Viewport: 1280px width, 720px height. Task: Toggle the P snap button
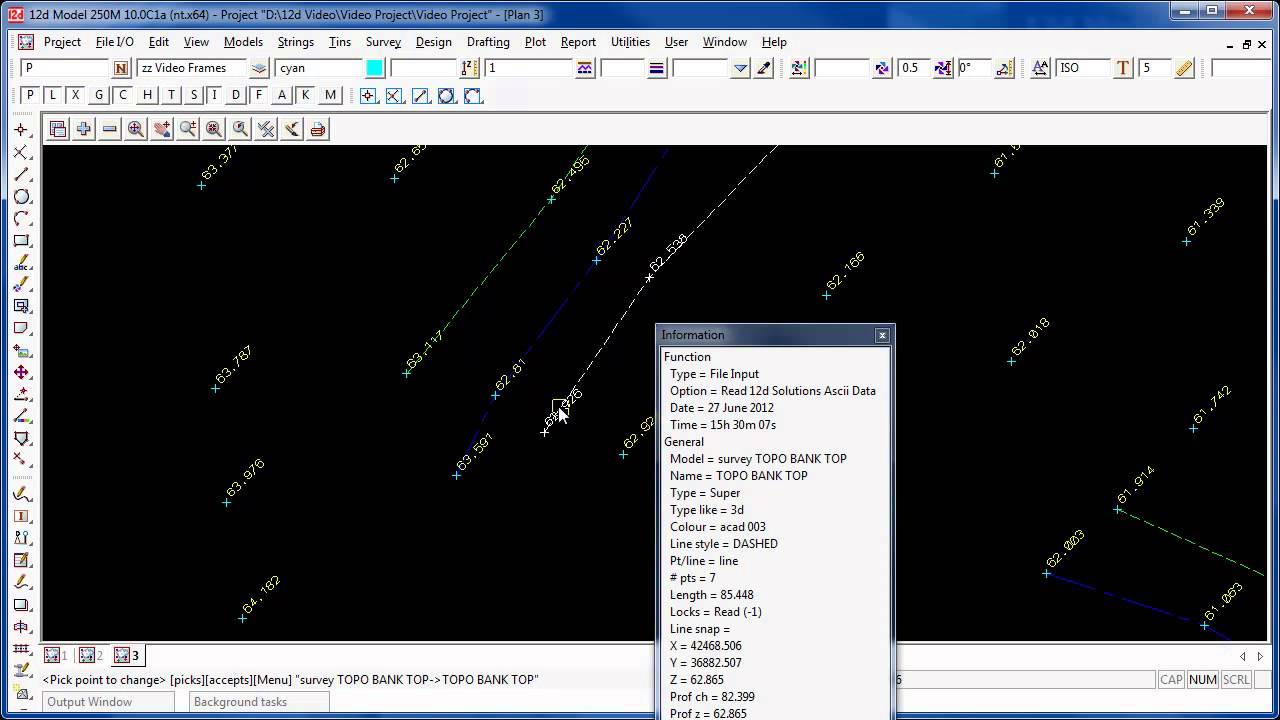(30, 95)
